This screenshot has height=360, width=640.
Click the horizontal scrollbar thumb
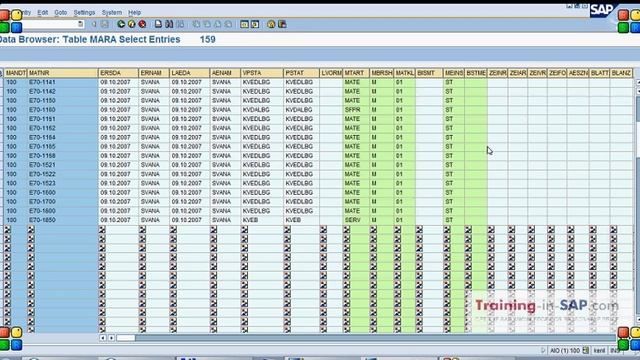125,338
